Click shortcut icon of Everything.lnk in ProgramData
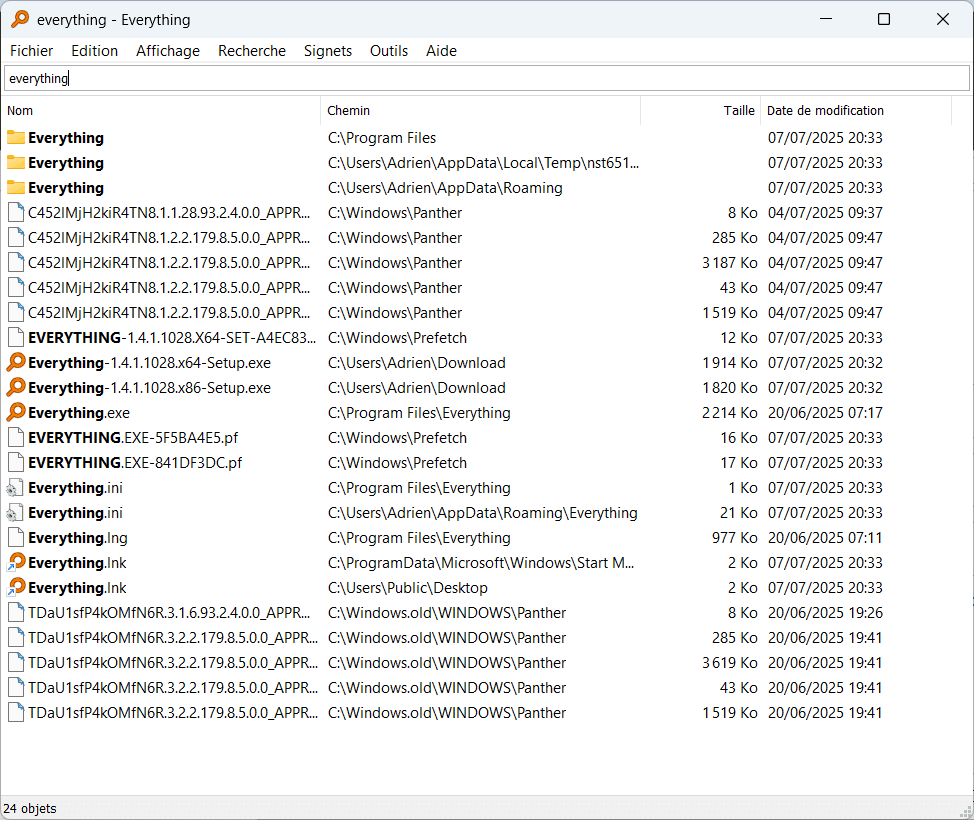 [16, 562]
